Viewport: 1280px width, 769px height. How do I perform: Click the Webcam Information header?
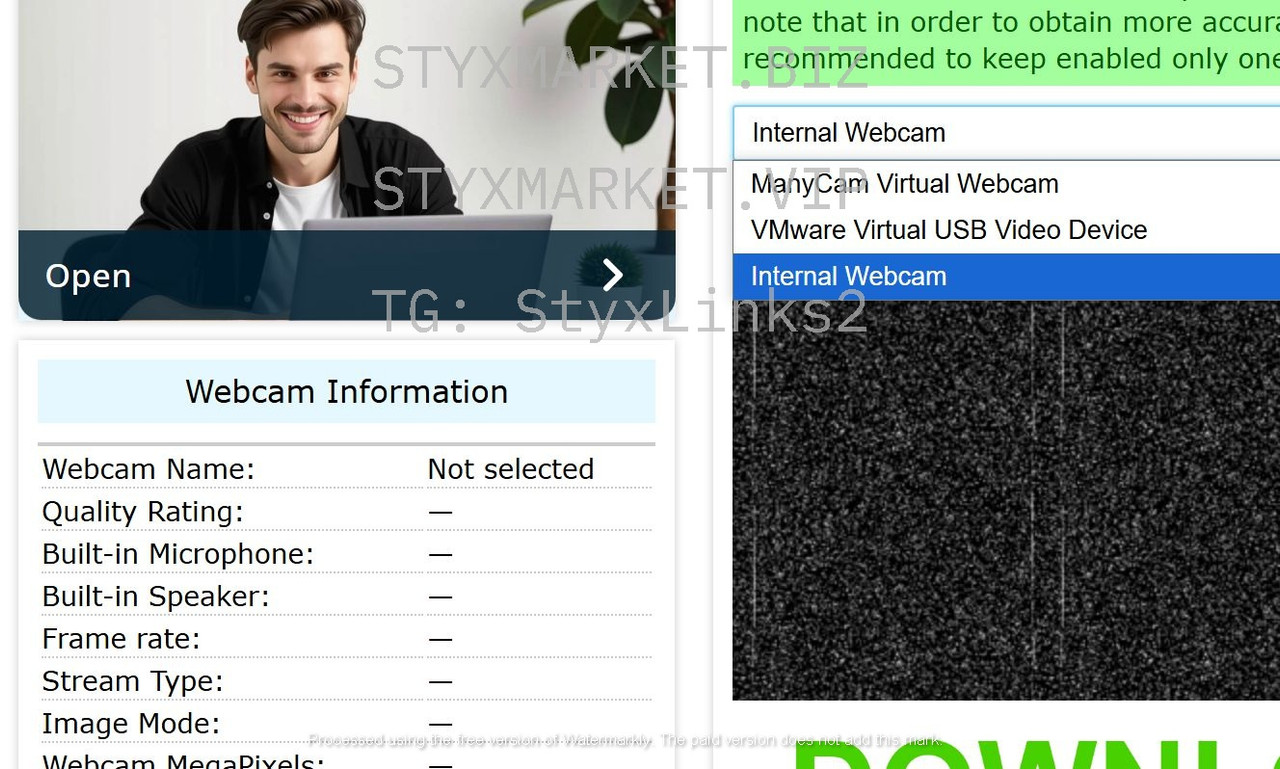346,392
